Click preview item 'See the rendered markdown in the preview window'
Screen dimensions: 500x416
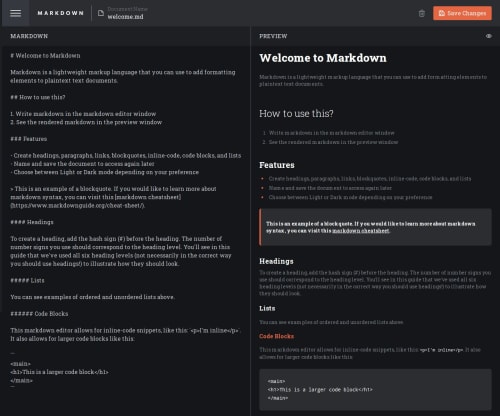(333, 142)
